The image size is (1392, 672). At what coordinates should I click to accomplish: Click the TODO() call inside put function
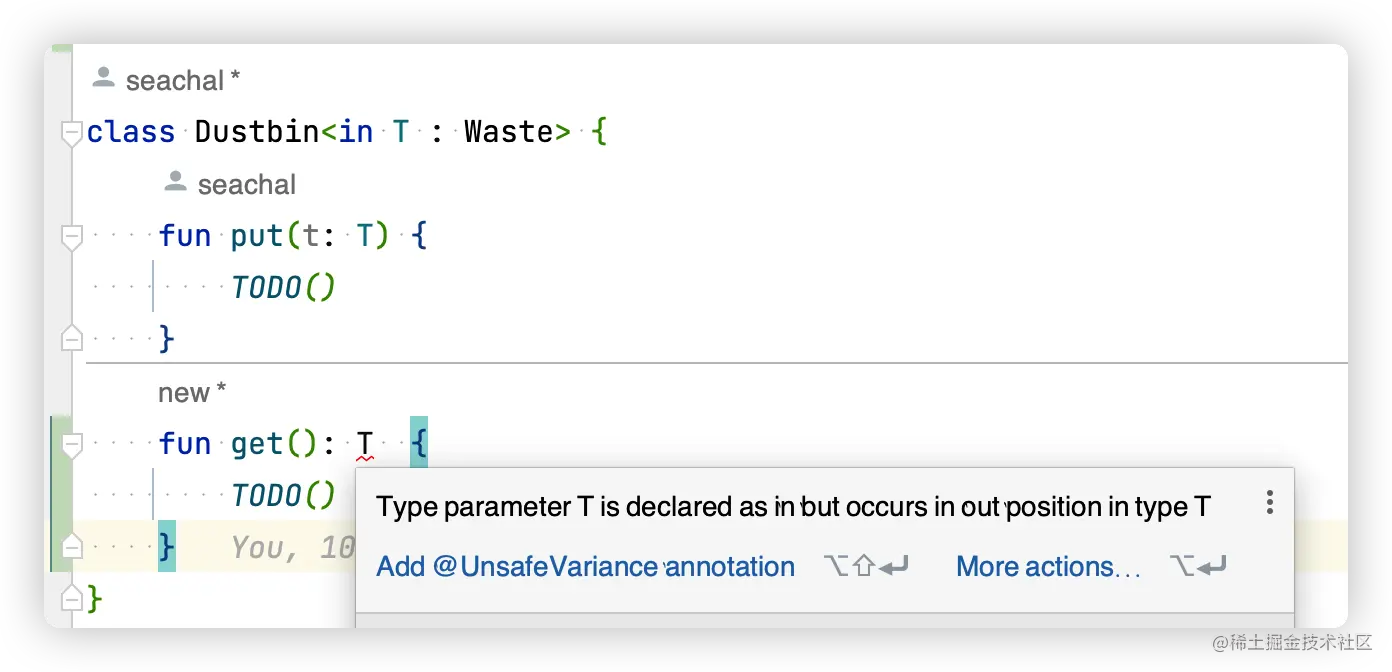(x=283, y=288)
